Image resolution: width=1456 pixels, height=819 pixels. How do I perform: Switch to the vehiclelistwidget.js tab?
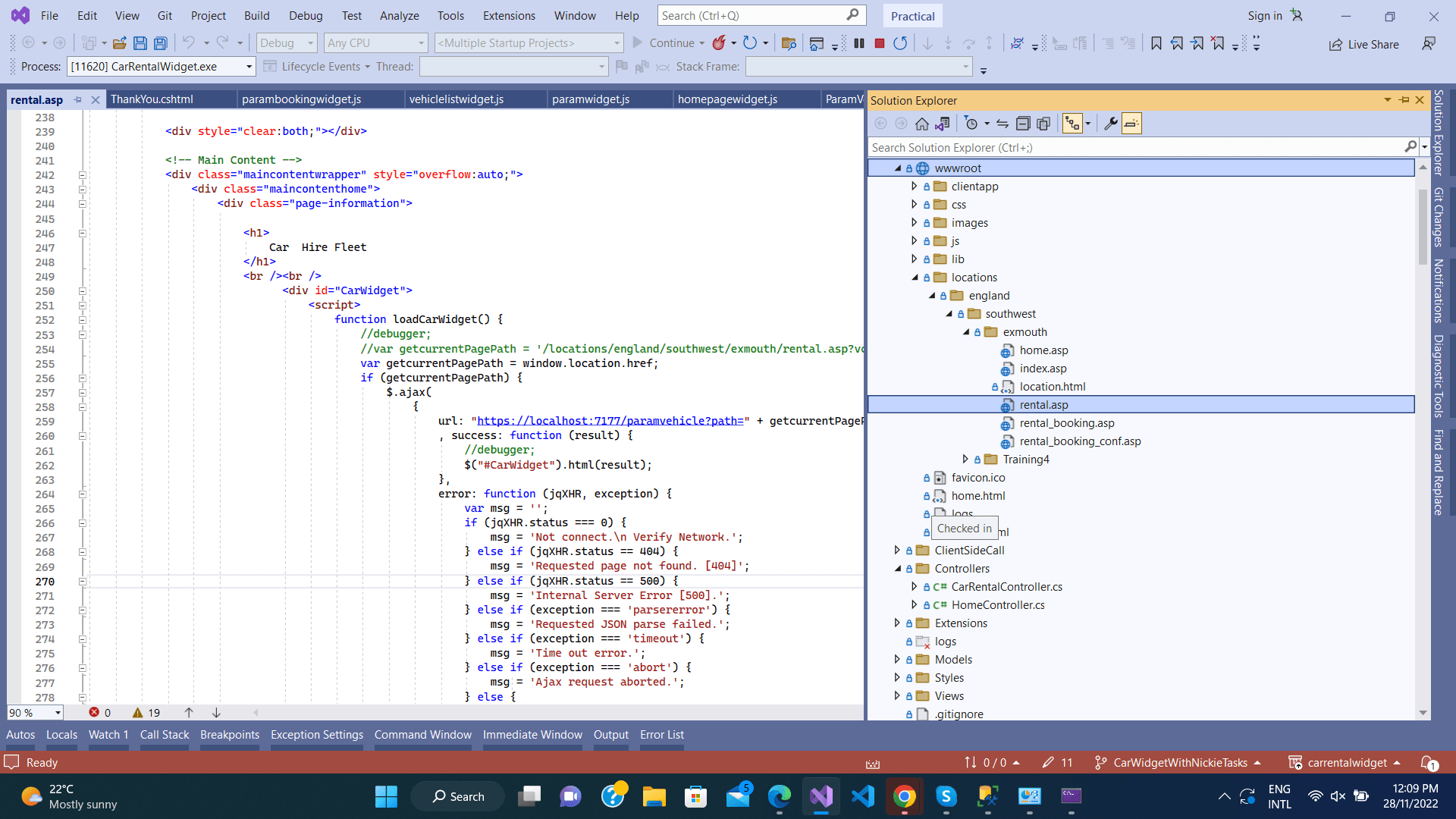[x=456, y=99]
